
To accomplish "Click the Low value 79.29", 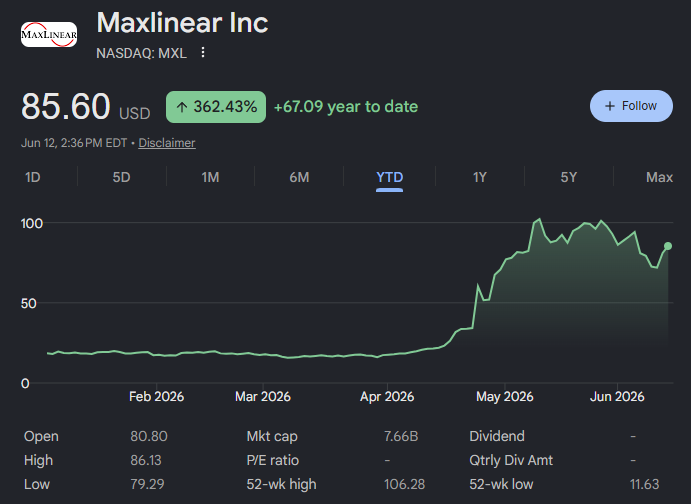I will [147, 484].
